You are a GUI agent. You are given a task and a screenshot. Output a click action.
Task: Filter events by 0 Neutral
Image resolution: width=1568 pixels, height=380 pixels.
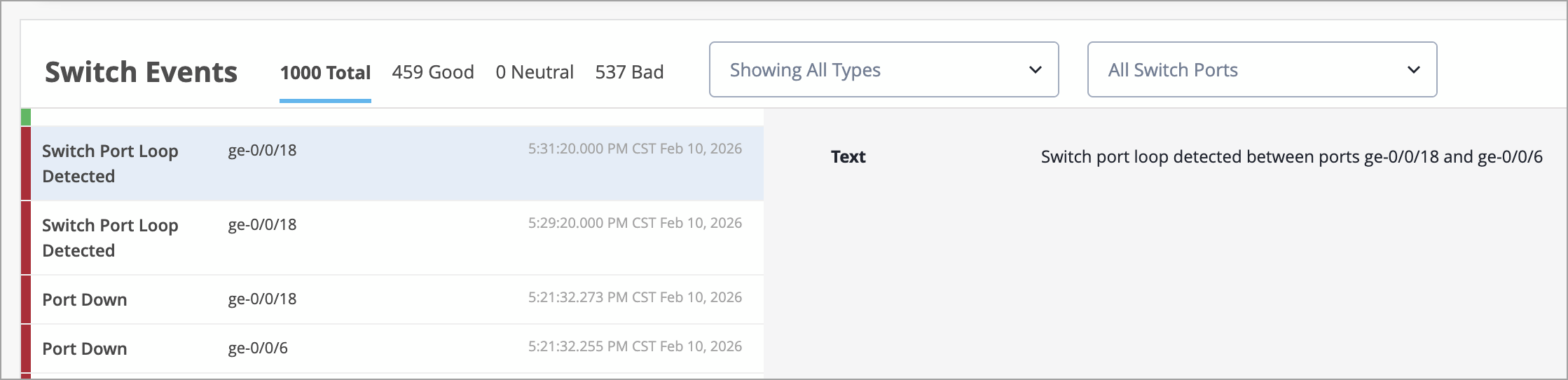coord(534,72)
